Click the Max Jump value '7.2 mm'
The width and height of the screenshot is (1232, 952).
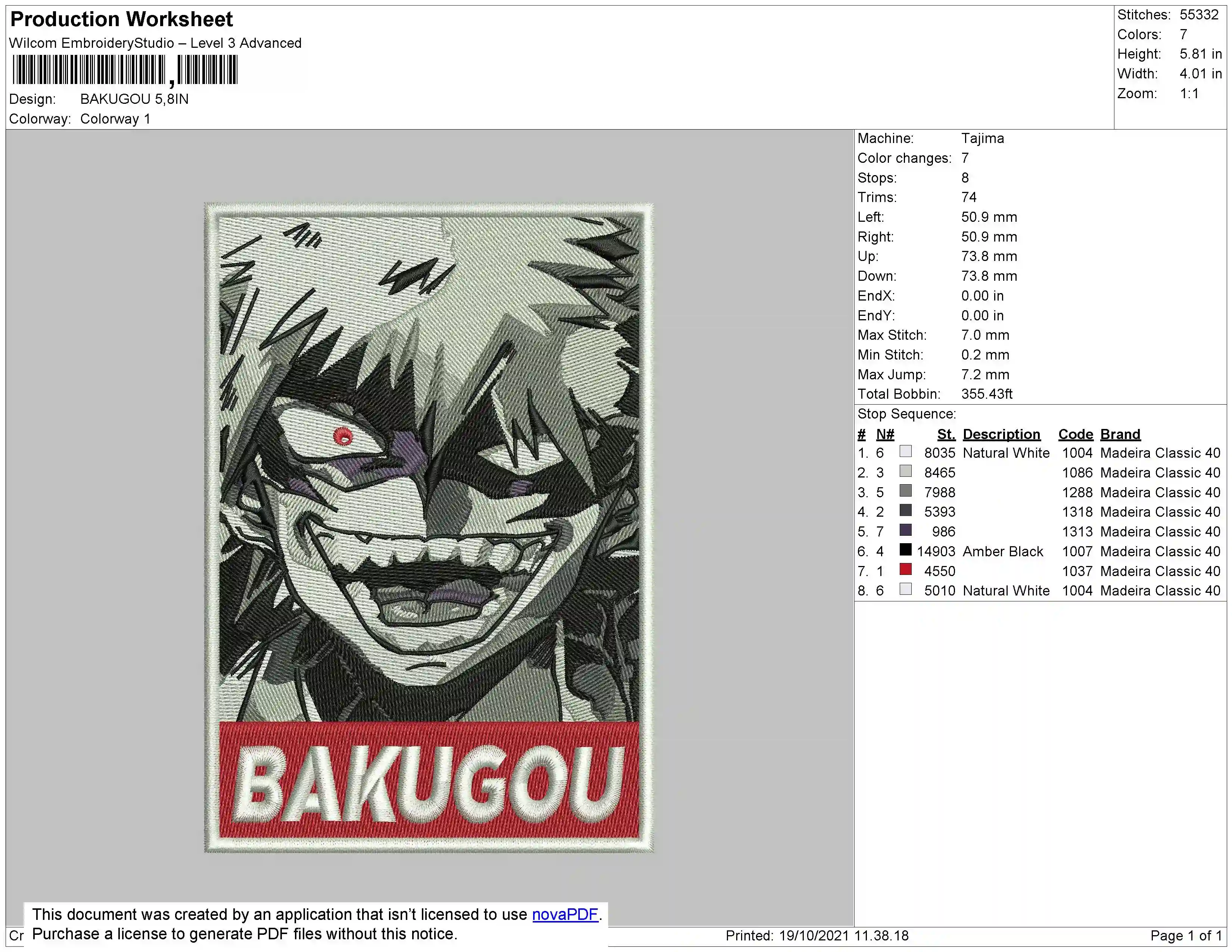click(985, 375)
